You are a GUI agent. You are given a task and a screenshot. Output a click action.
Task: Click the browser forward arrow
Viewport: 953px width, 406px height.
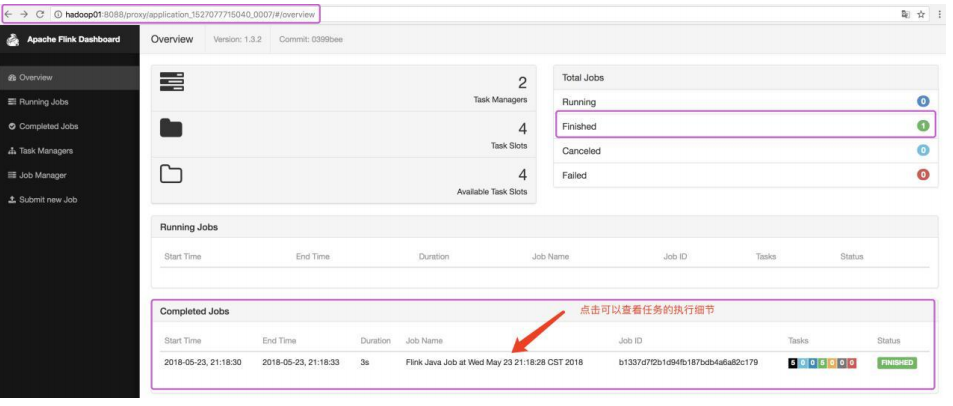24,14
